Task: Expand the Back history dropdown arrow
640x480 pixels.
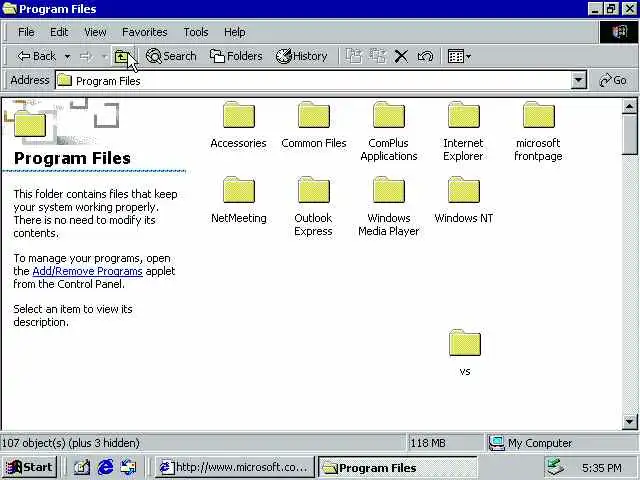Action: (67, 56)
